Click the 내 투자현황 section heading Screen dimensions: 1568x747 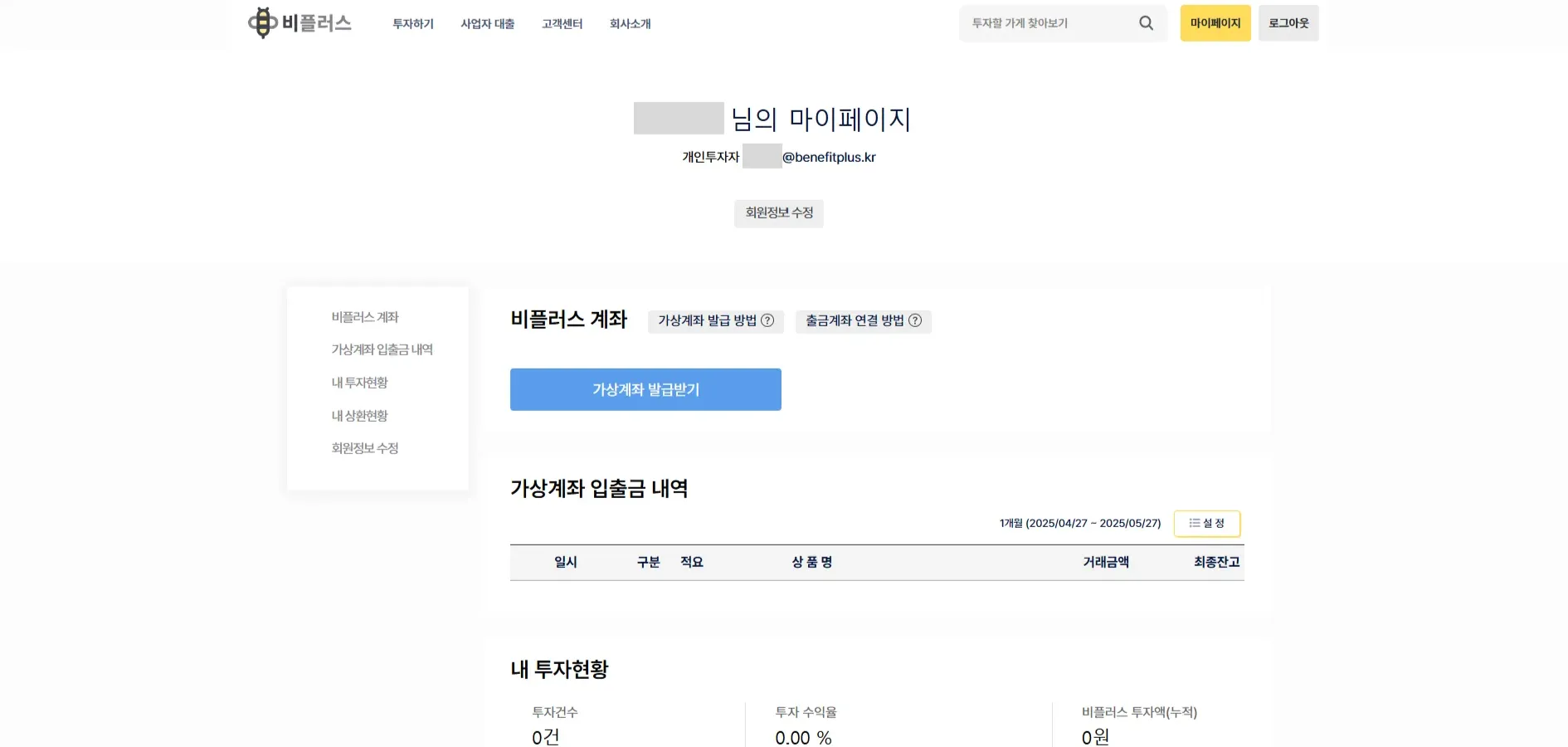559,669
